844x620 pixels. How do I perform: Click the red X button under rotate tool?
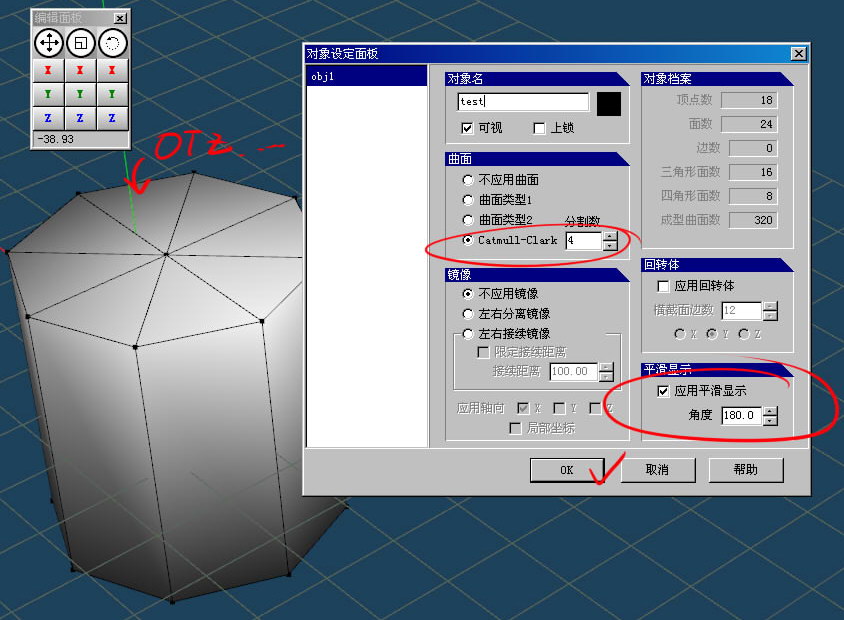click(112, 71)
